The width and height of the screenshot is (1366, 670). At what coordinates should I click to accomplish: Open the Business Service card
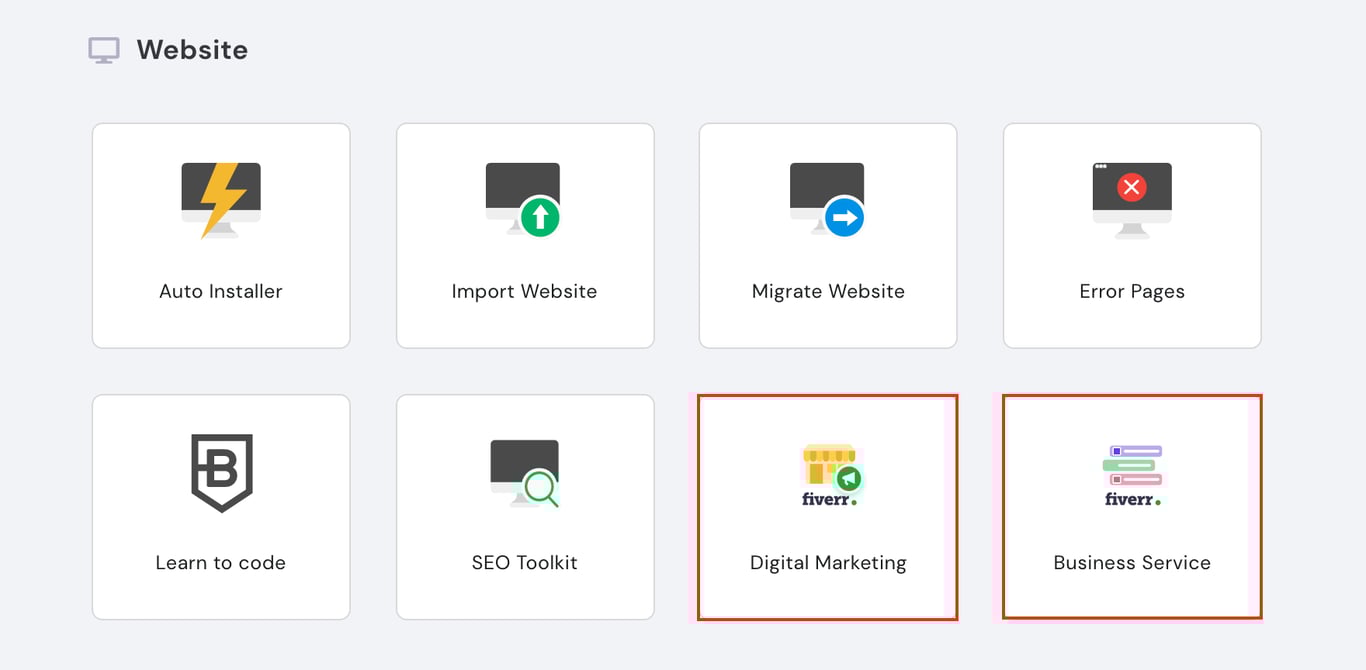1131,560
